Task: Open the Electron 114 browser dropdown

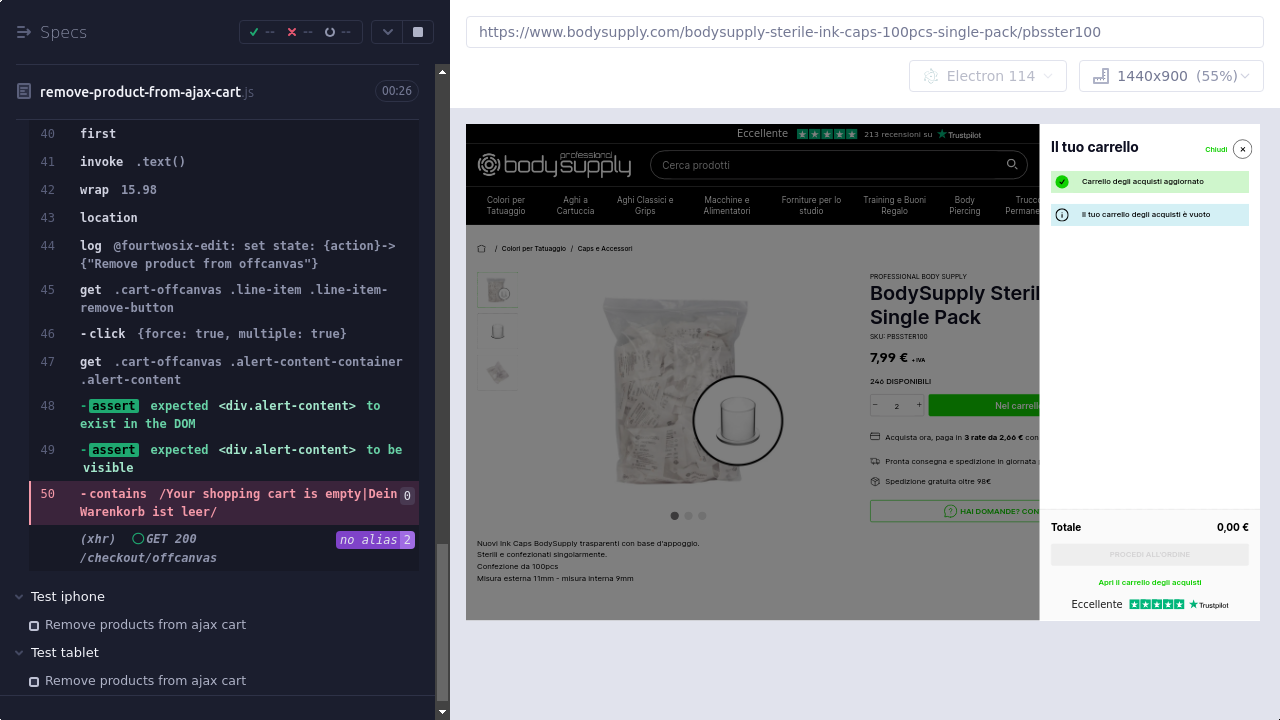Action: (x=990, y=76)
